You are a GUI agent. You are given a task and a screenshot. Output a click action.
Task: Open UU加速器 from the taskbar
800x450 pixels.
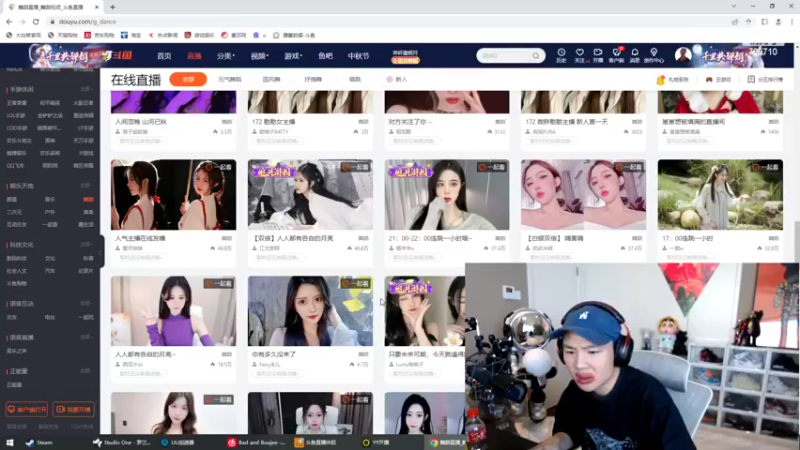coord(178,442)
